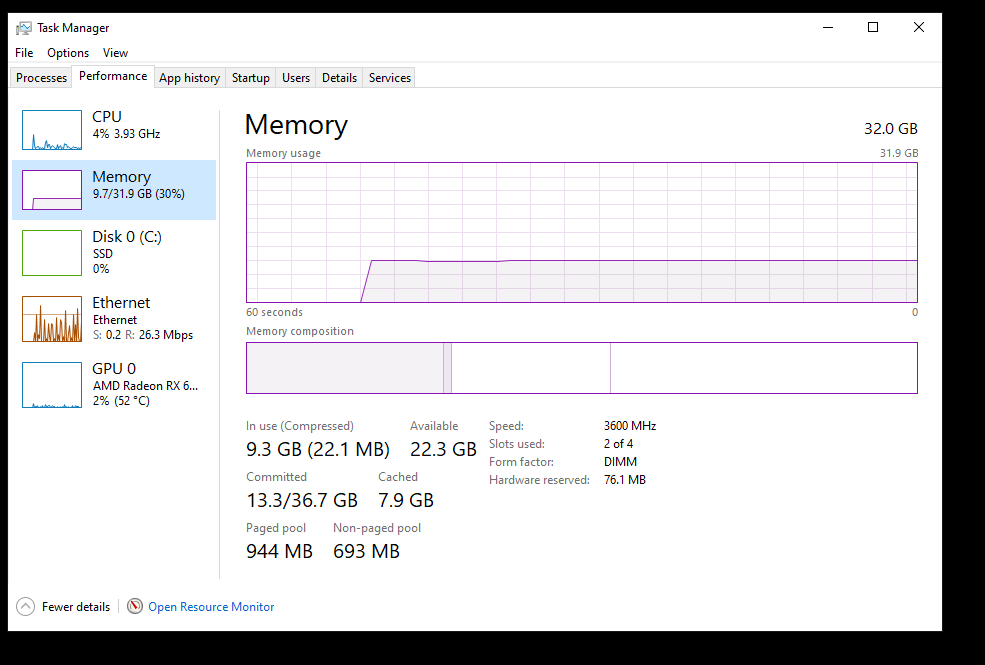Click the Memory composition label

[300, 331]
